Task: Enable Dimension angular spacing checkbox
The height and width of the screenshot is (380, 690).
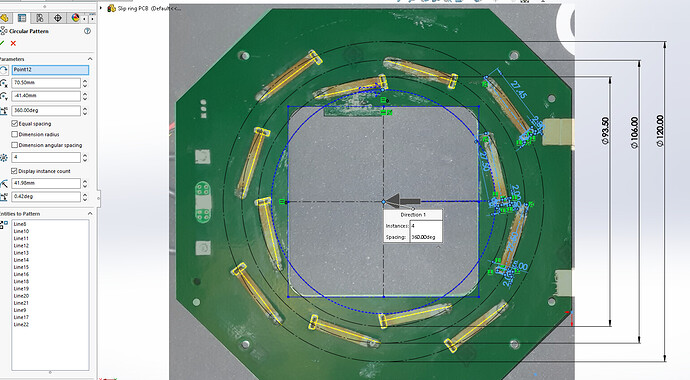Action: pyautogui.click(x=15, y=145)
